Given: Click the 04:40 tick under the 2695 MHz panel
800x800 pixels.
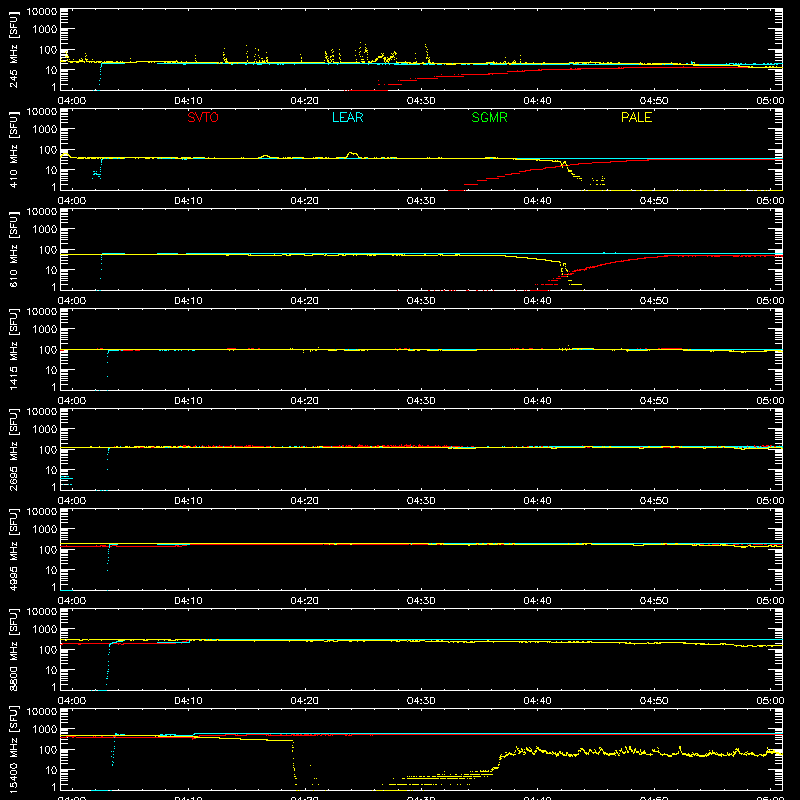Looking at the screenshot, I should tap(537, 501).
